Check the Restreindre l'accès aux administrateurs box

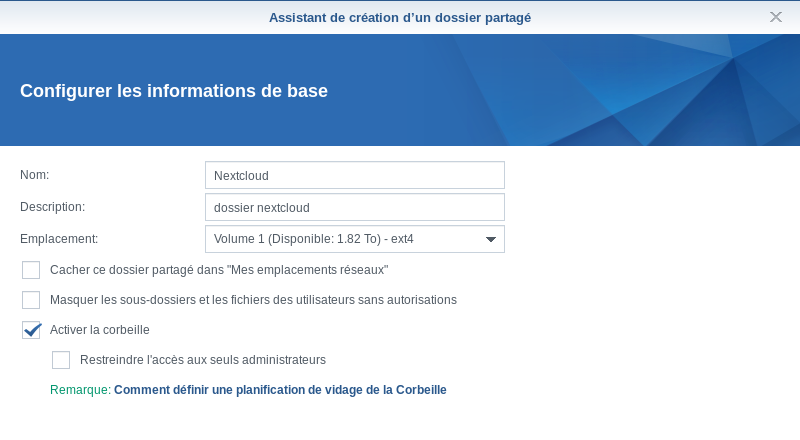pos(61,360)
